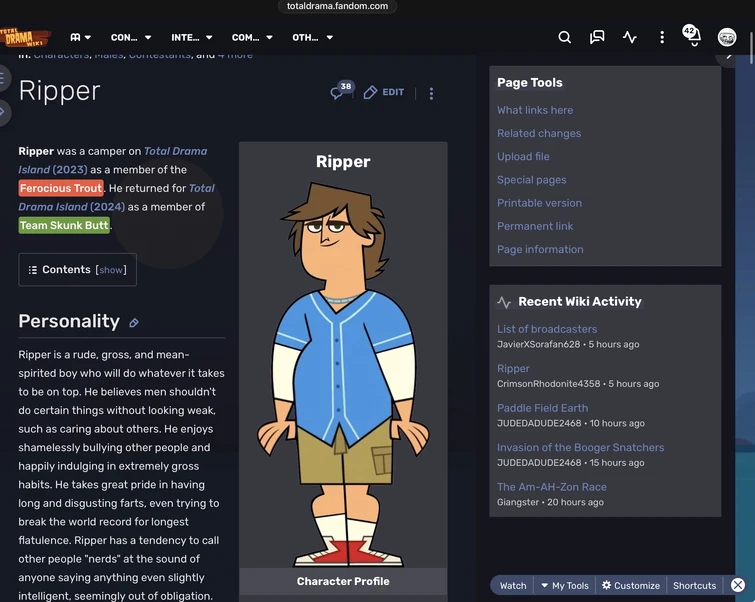Screen dimensions: 755x602
Task: Click the Customize gear icon
Action: [x=606, y=585]
